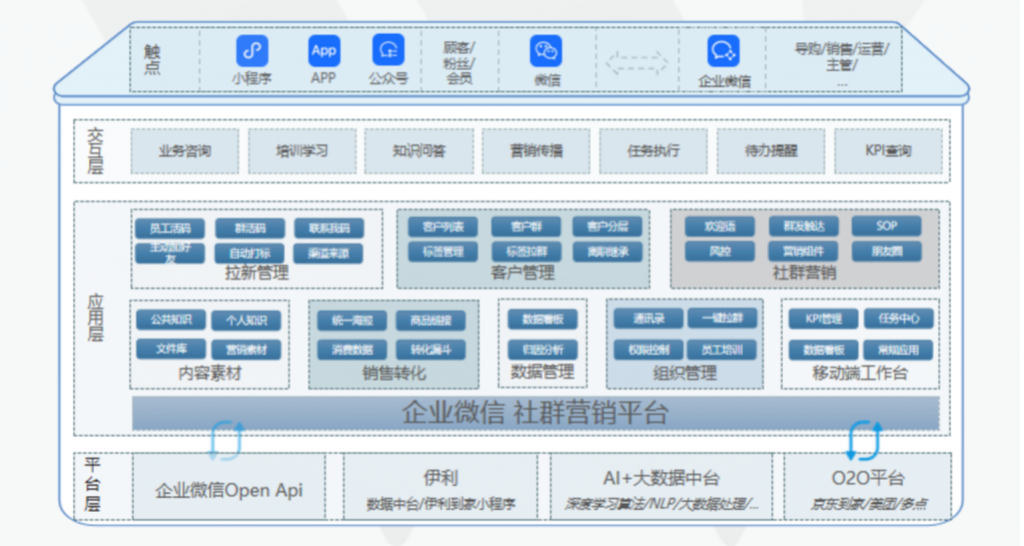Viewport: 1024px width, 546px height.
Task: Click the SOP button
Action: tap(887, 226)
